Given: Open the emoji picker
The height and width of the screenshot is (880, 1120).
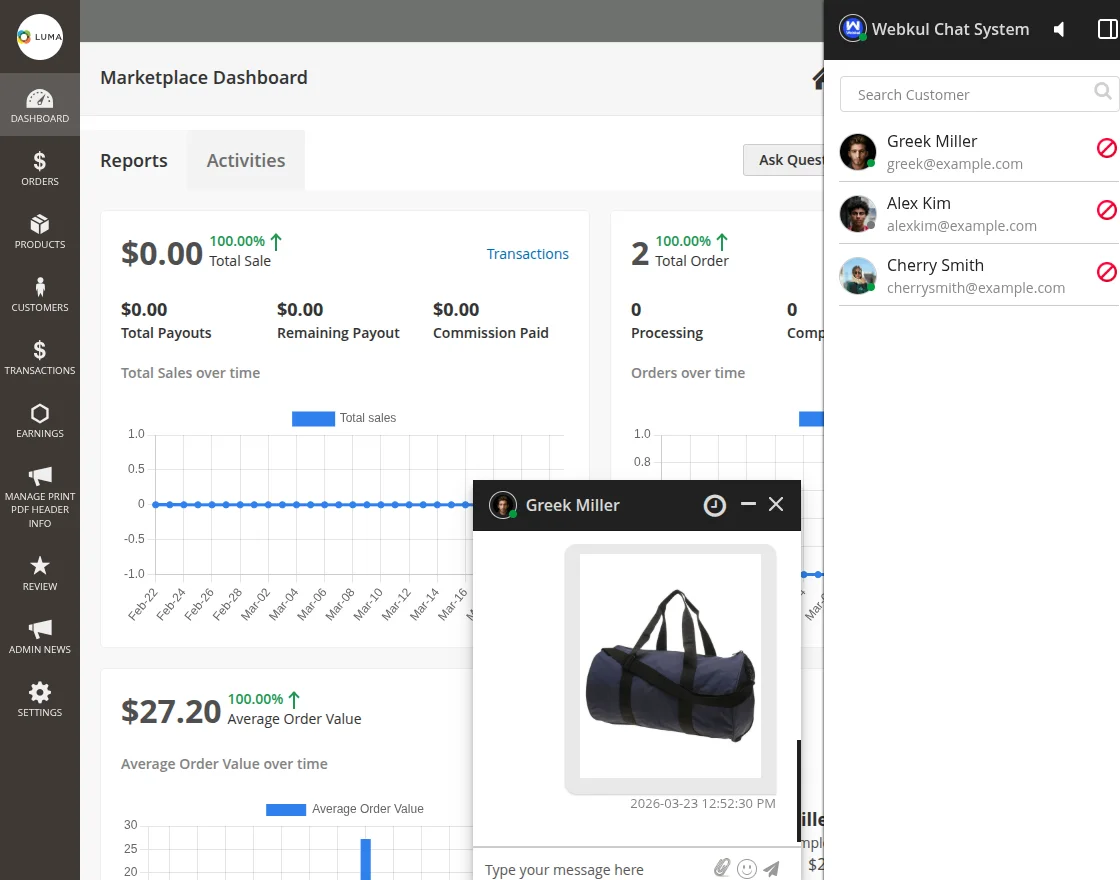Looking at the screenshot, I should 746,869.
